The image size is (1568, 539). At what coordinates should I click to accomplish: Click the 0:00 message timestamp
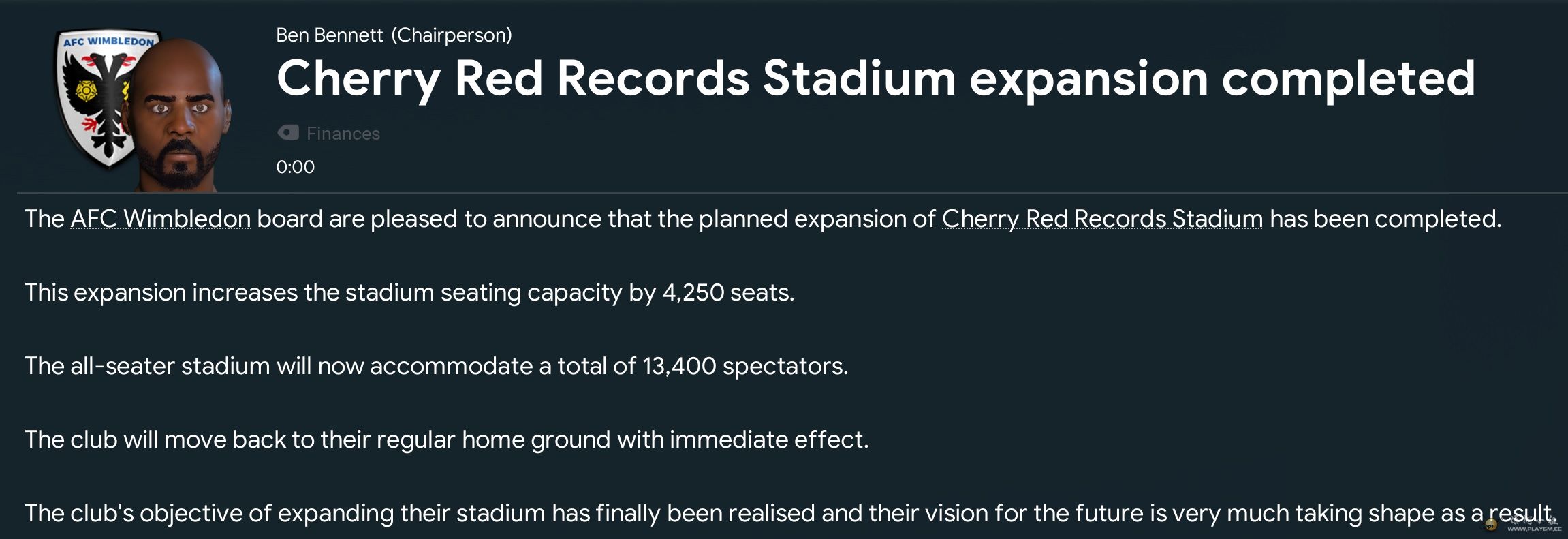[x=295, y=167]
